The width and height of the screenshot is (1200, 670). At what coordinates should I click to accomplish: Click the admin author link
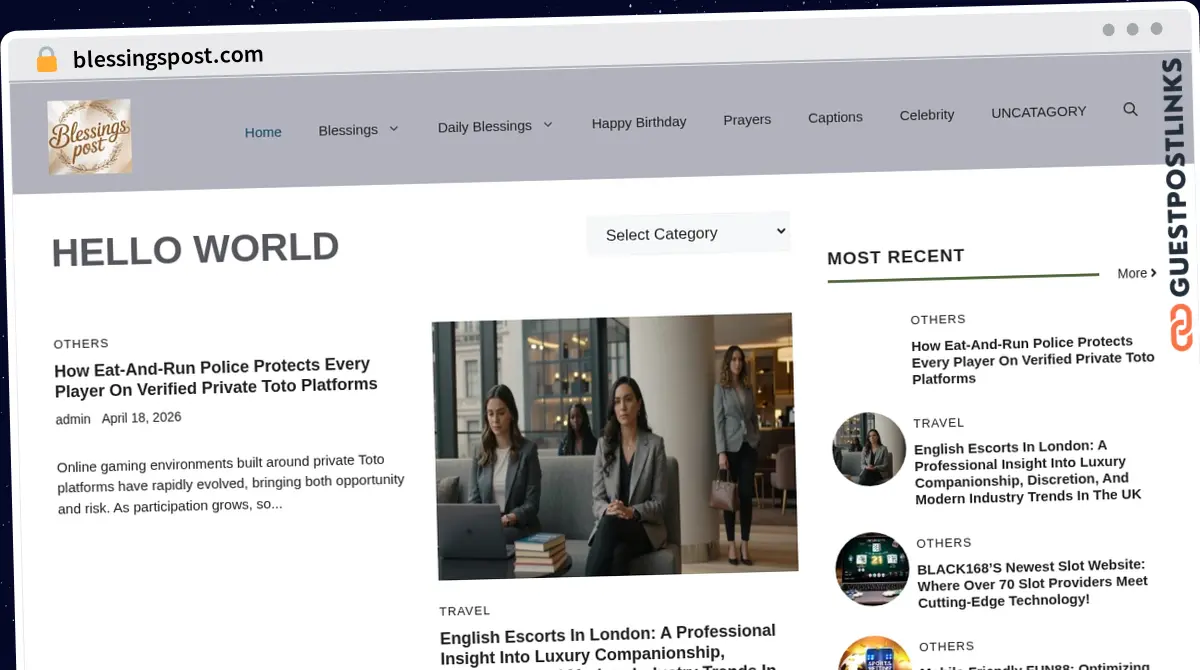pyautogui.click(x=73, y=419)
